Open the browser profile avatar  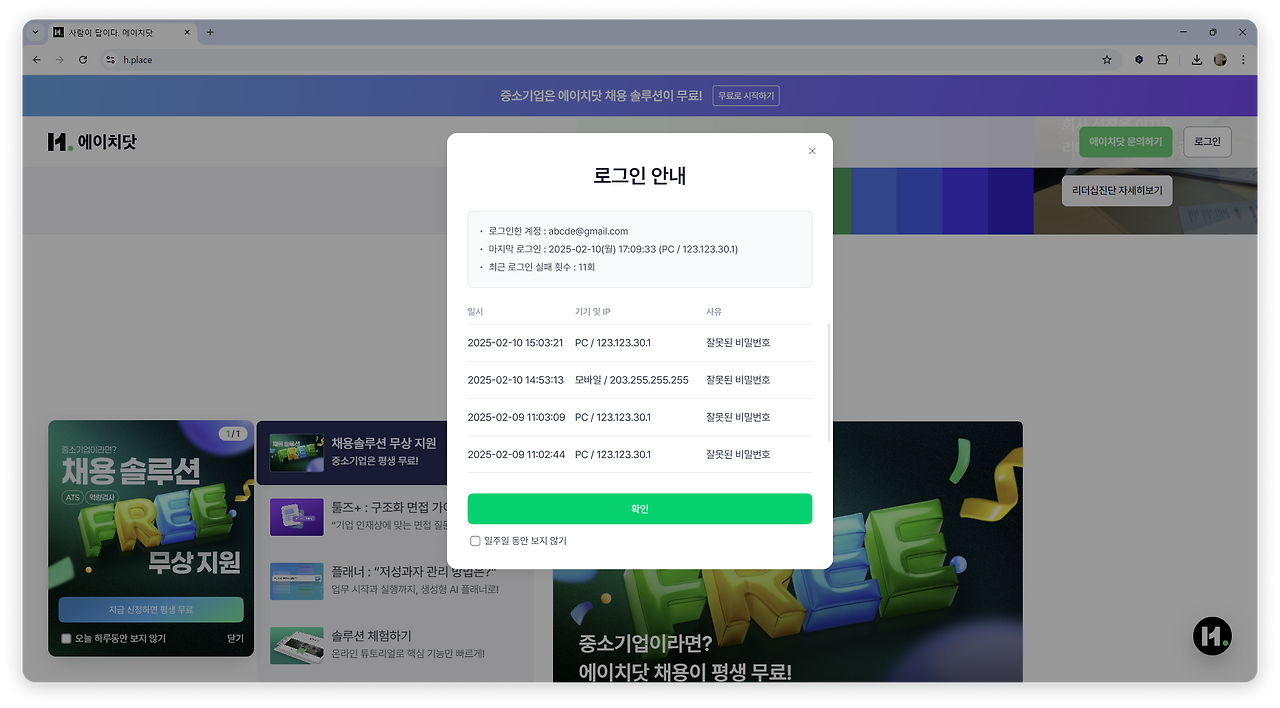point(1220,60)
